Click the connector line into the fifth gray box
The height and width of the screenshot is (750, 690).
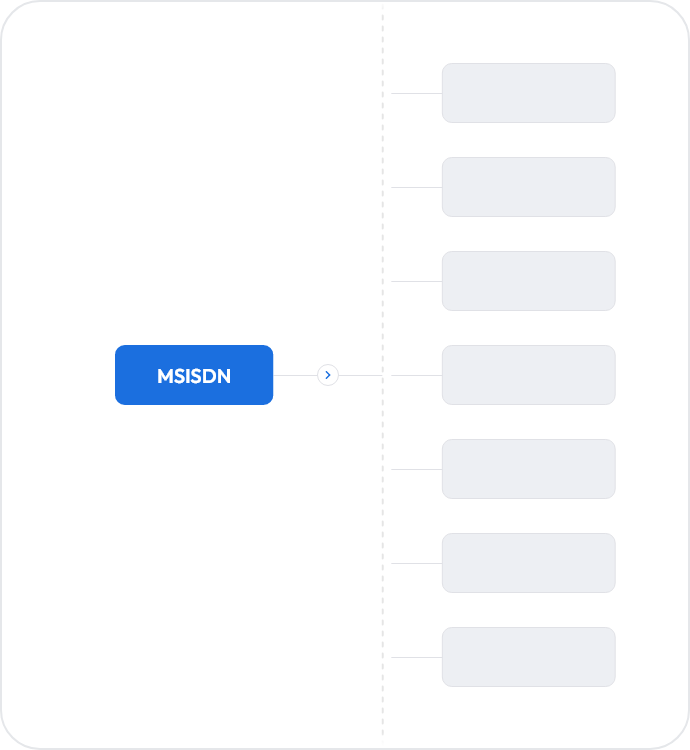416,469
